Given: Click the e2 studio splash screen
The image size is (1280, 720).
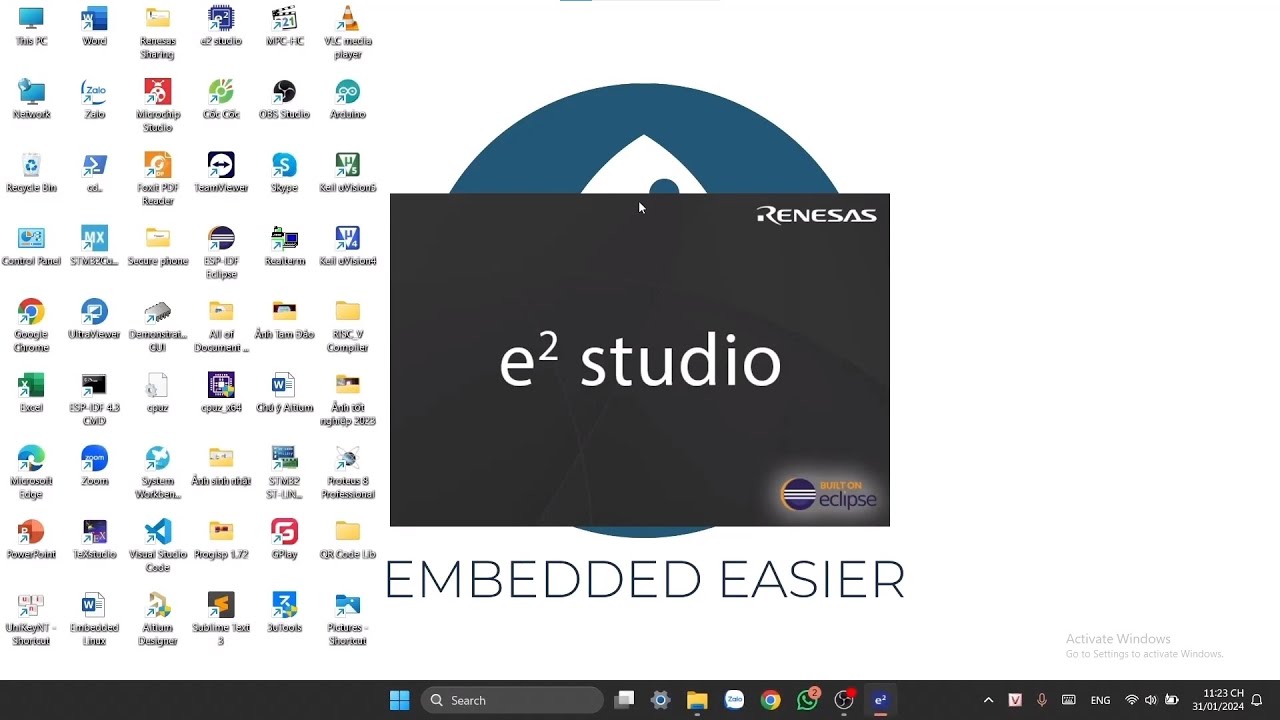Looking at the screenshot, I should click(639, 360).
